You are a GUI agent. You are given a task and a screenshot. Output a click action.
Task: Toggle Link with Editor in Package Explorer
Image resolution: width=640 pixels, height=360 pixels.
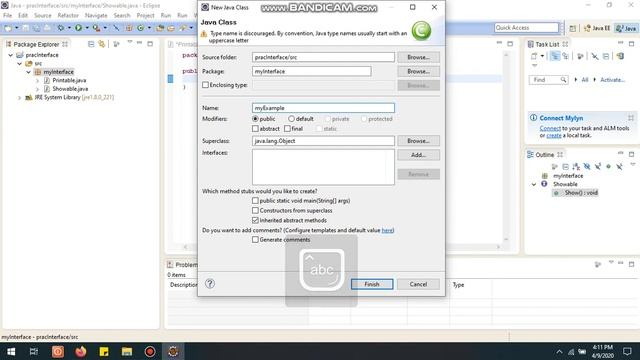pos(101,44)
